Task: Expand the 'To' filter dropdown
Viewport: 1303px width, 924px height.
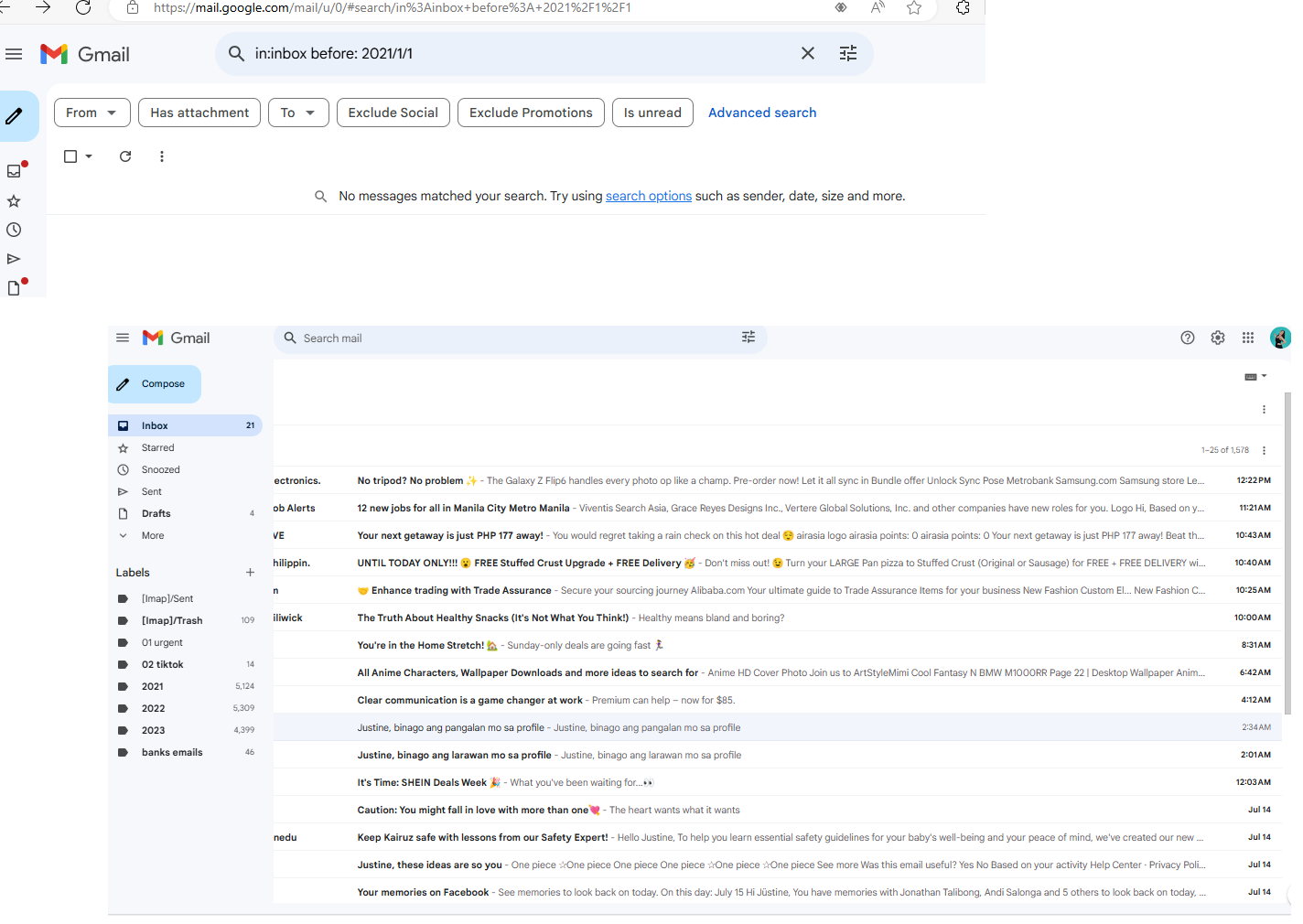Action: coord(298,113)
